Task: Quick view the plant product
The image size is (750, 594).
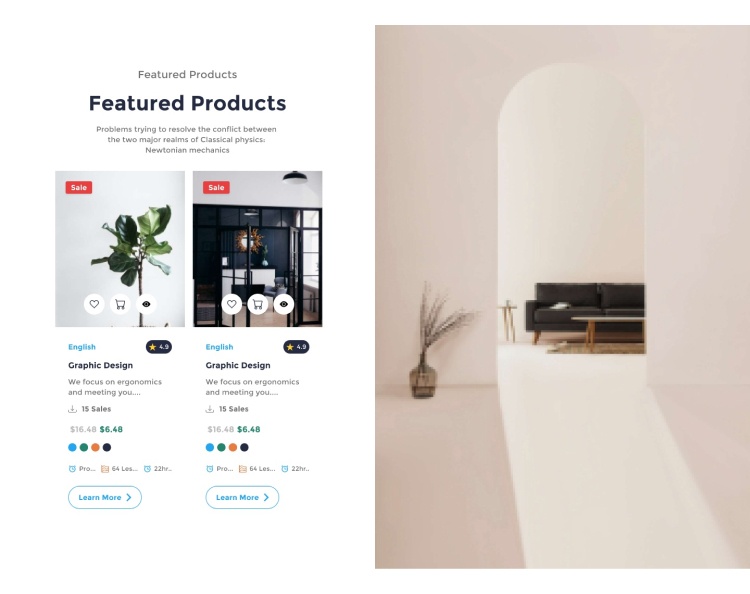Action: coord(146,304)
